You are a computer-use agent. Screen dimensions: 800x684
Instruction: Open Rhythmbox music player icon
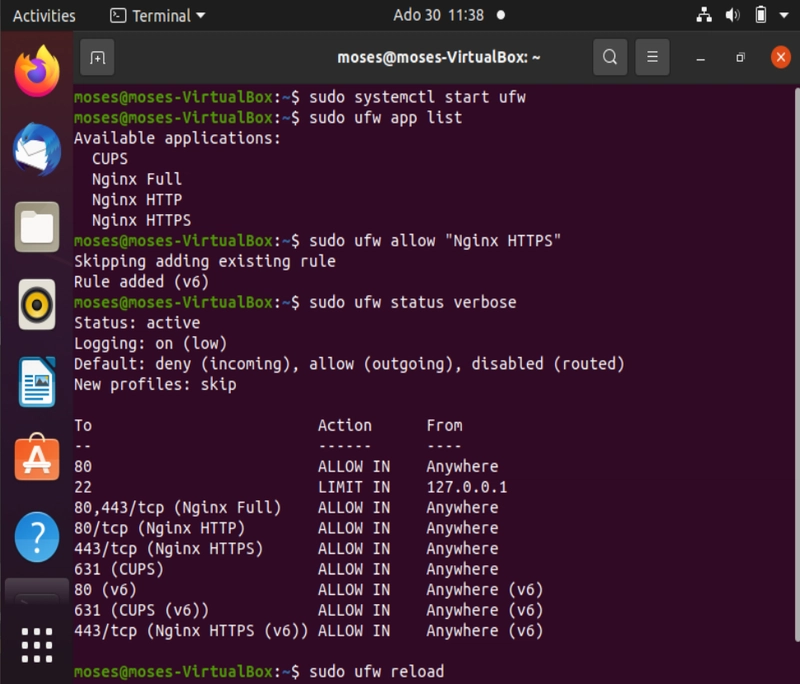coord(37,305)
